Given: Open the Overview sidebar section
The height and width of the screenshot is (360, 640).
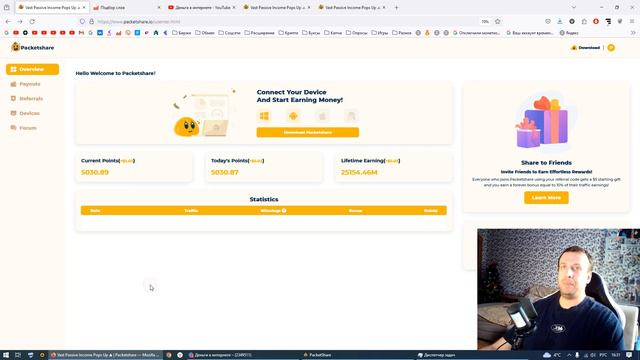Looking at the screenshot, I should click(32, 69).
